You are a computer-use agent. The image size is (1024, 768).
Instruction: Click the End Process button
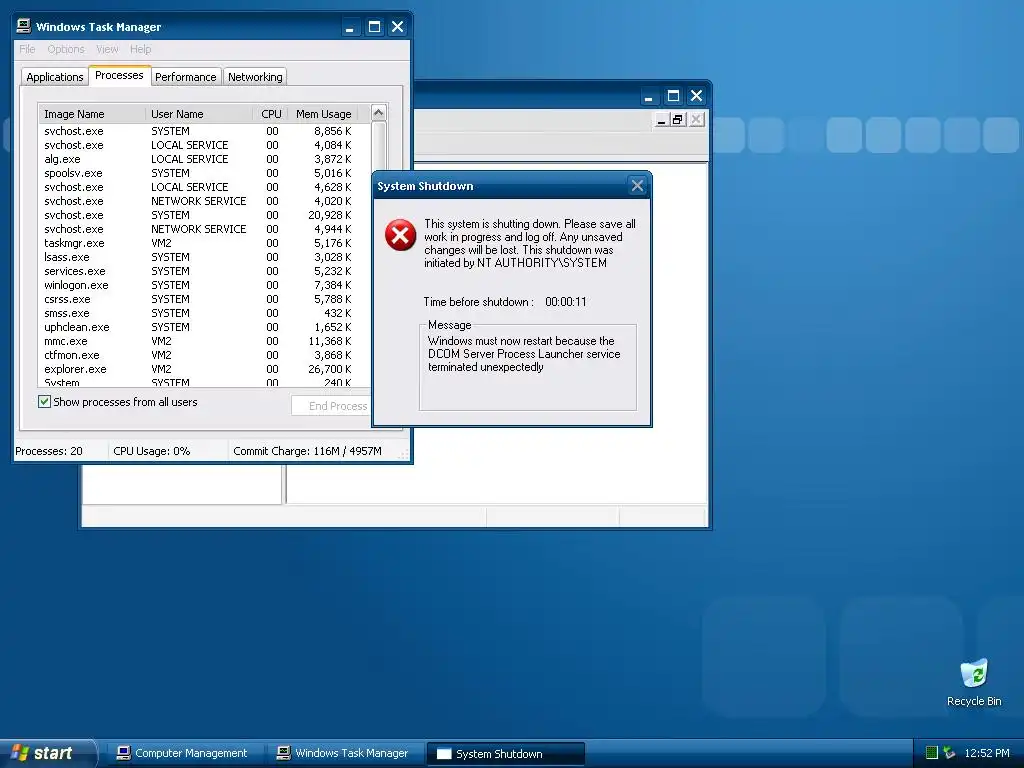click(332, 406)
